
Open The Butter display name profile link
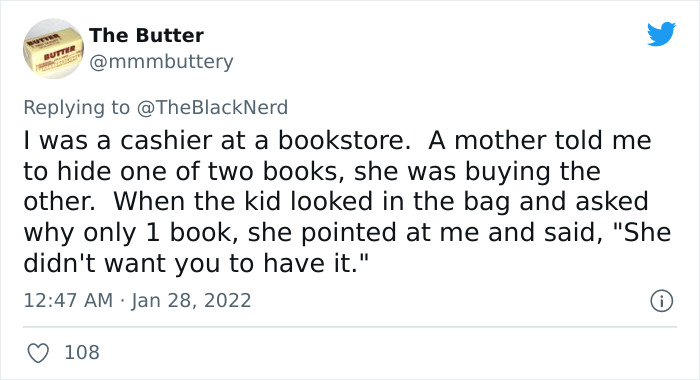146,35
